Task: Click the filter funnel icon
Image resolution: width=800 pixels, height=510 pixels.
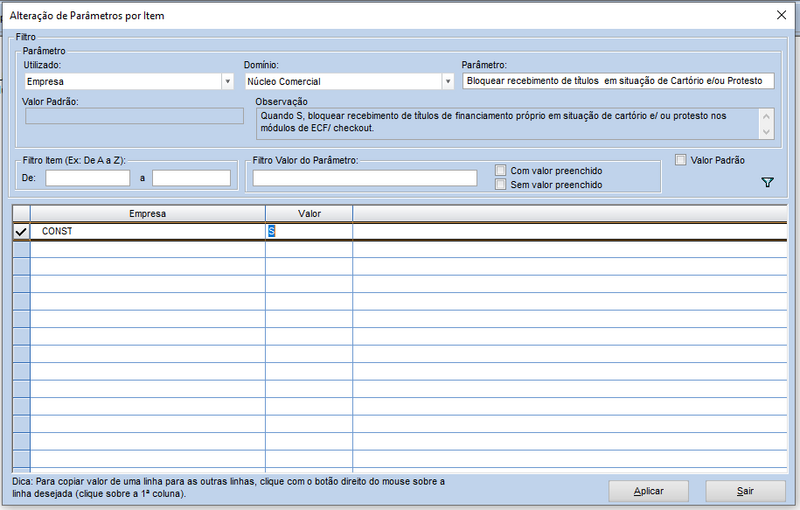Action: (767, 182)
